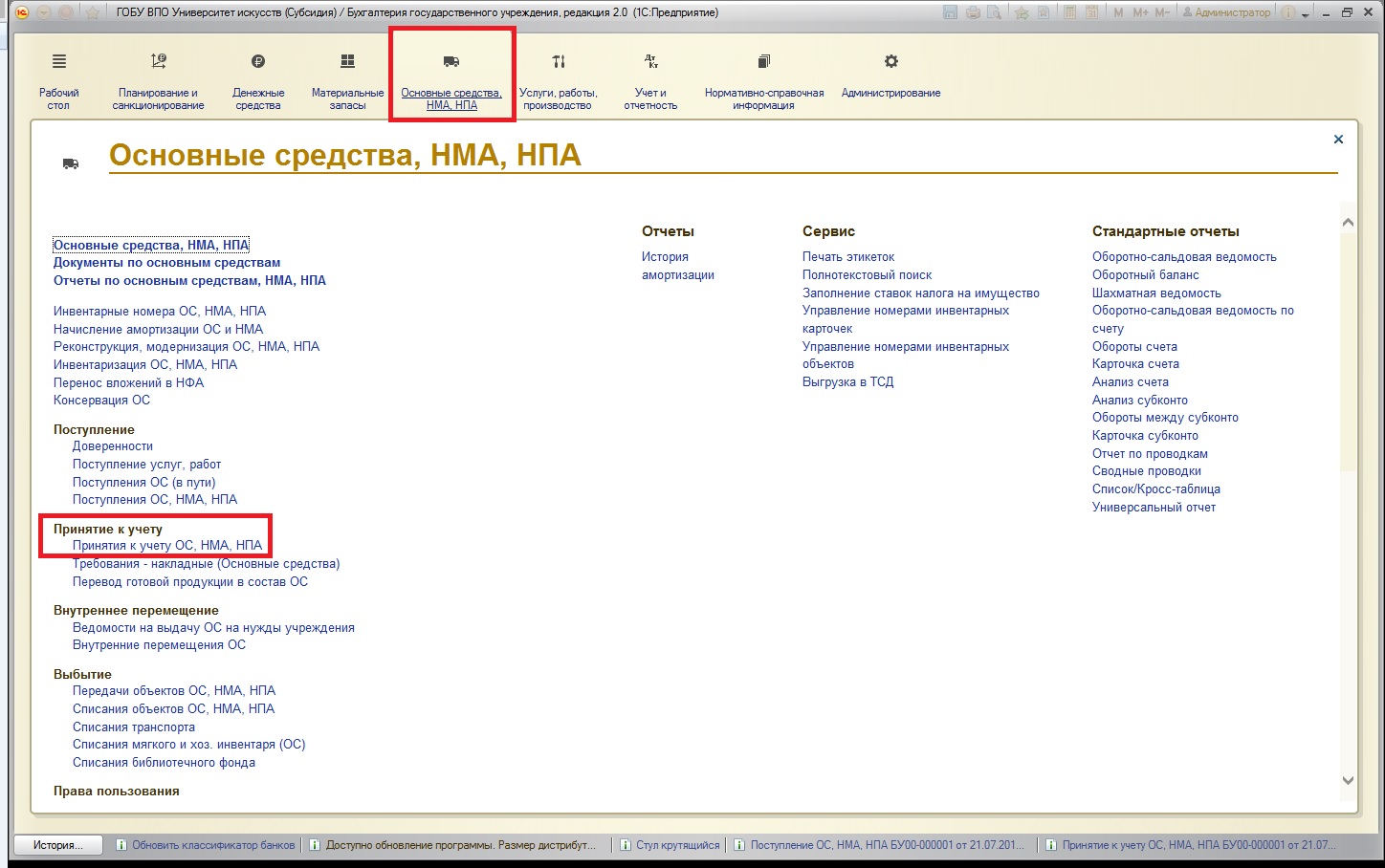Click the История... button in the bottom bar
The image size is (1385, 868).
tap(58, 845)
